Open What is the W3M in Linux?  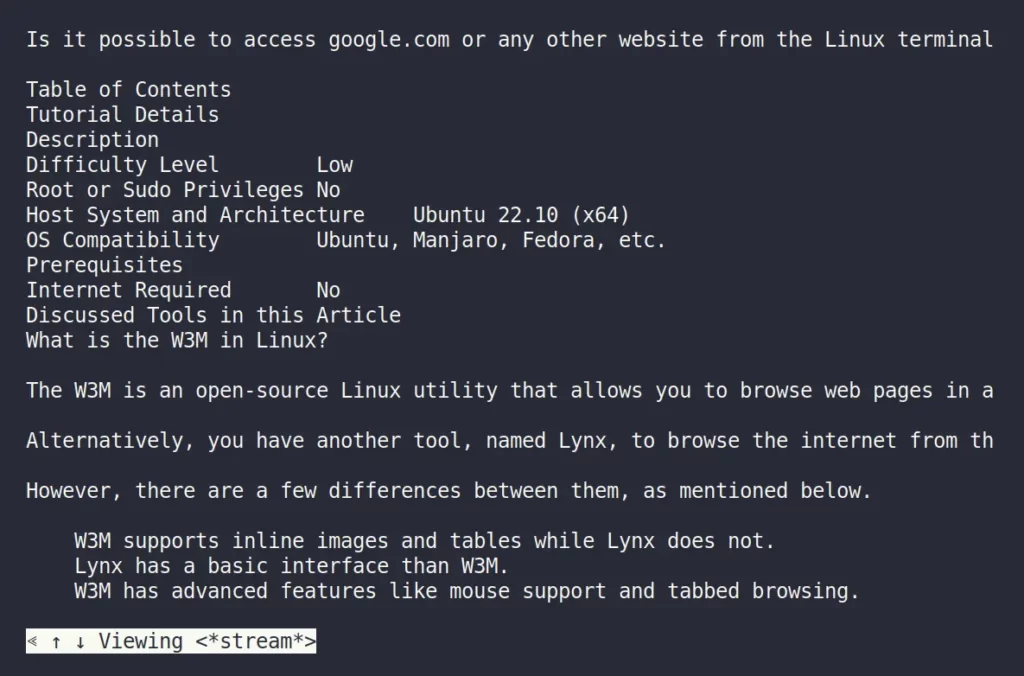coord(177,340)
